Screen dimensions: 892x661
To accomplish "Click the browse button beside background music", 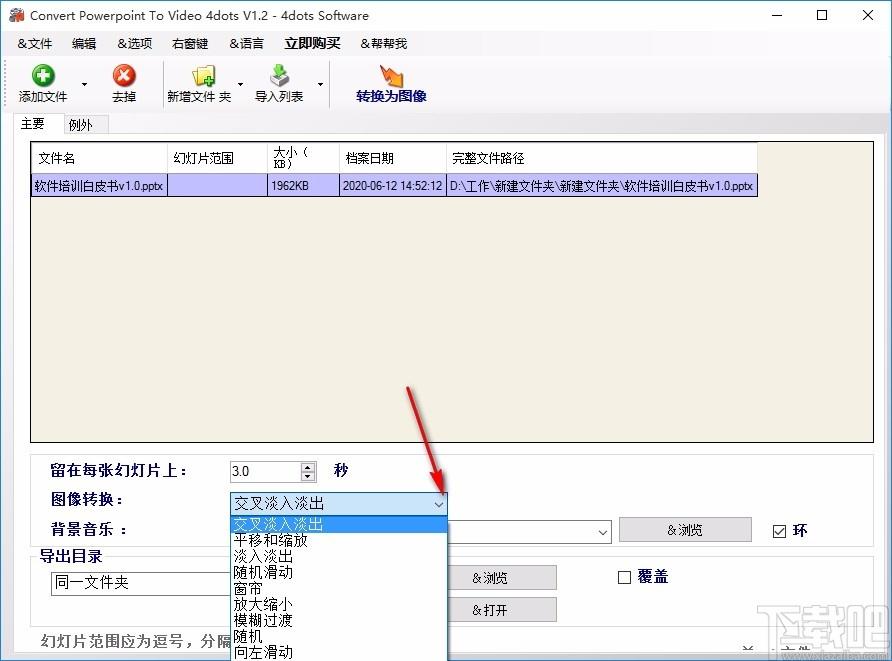I will (685, 530).
